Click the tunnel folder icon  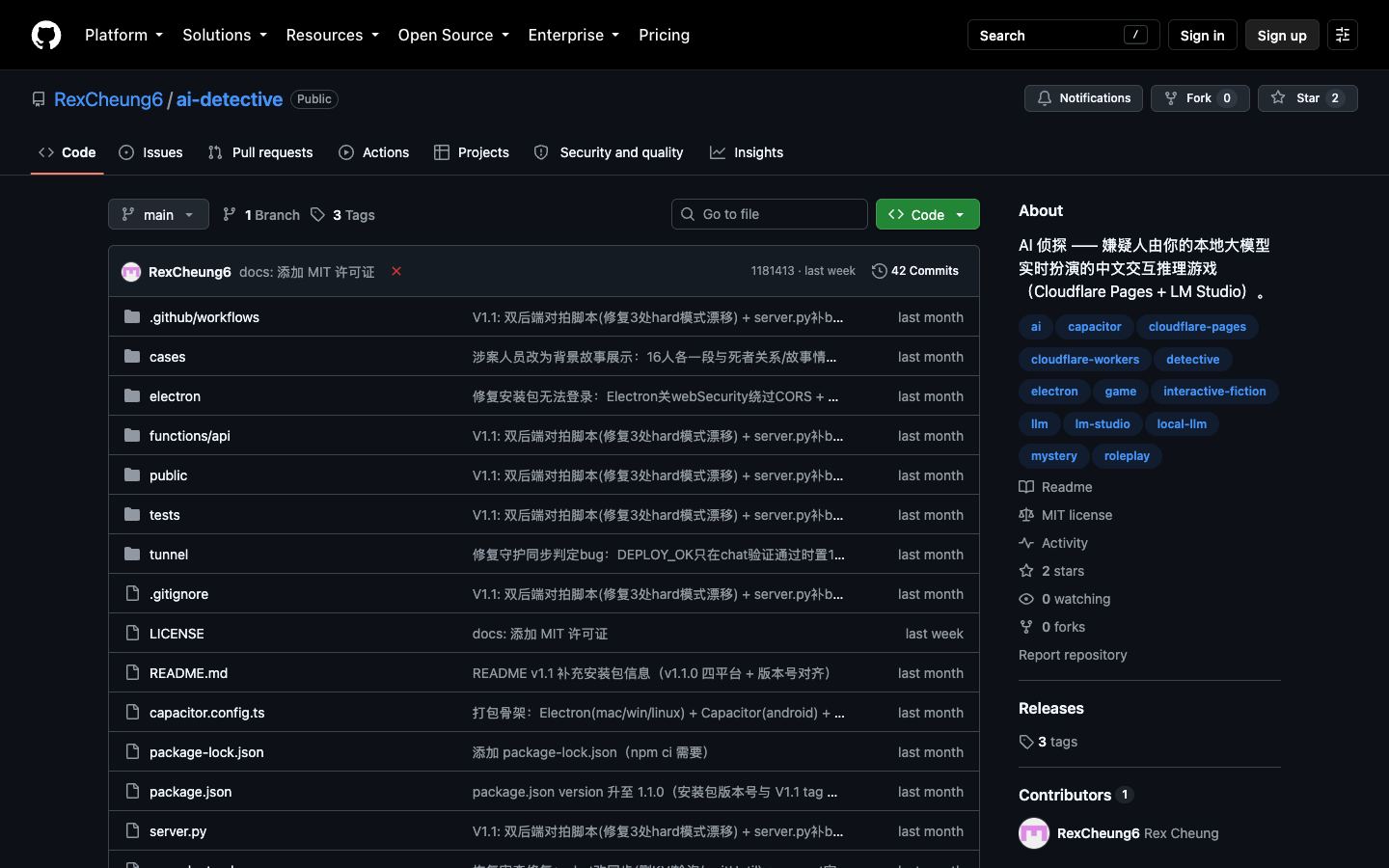tap(132, 554)
